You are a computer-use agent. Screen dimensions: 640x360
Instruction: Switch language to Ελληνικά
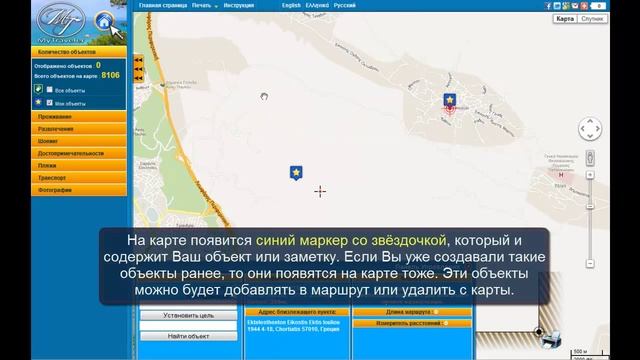(x=317, y=5)
